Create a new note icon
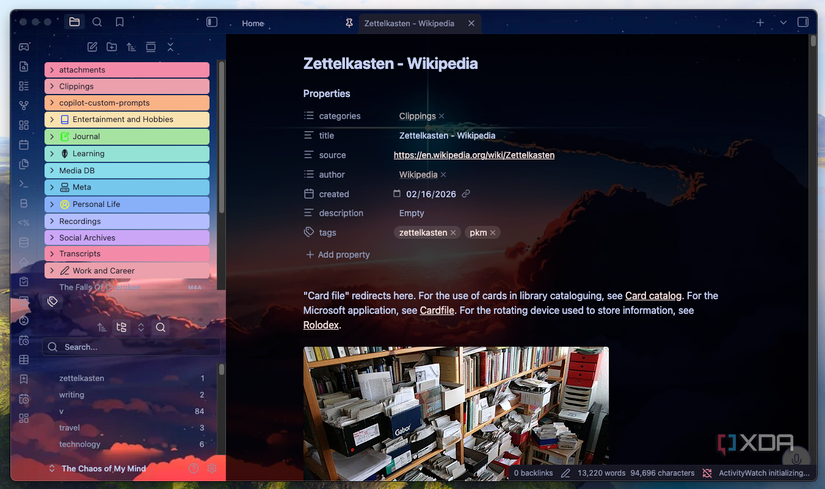 click(92, 47)
